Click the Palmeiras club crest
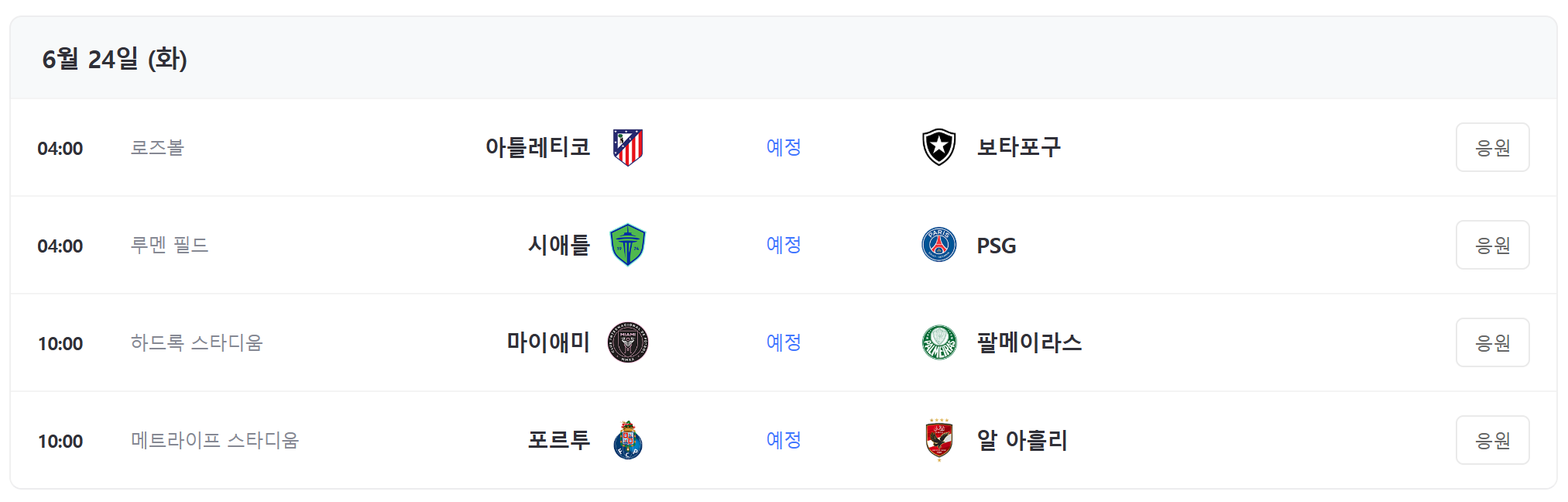The image size is (1568, 502). (x=939, y=342)
